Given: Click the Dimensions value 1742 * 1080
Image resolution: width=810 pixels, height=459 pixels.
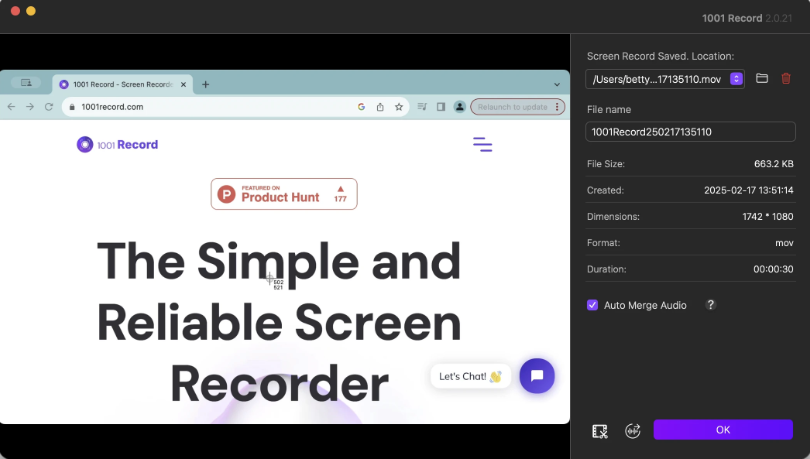Looking at the screenshot, I should (x=768, y=216).
